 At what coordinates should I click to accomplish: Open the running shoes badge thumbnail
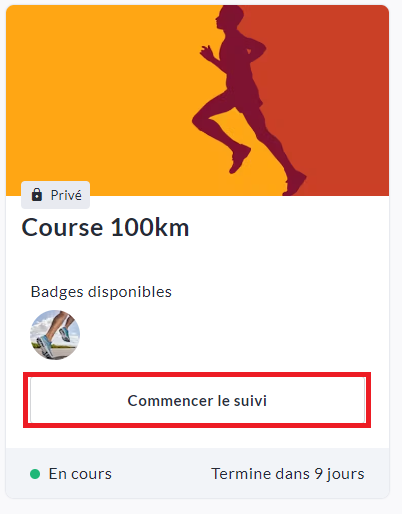[x=55, y=335]
